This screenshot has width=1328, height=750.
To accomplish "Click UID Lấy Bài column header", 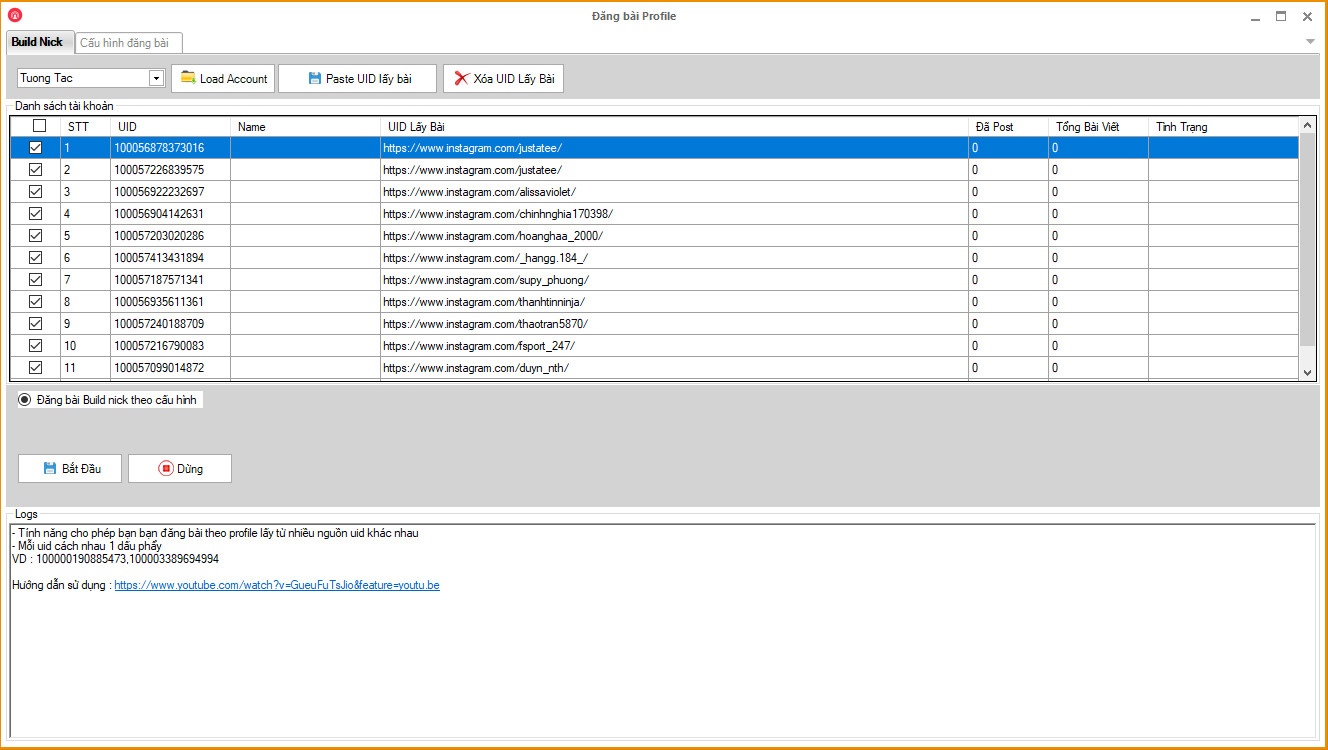I will click(x=674, y=127).
